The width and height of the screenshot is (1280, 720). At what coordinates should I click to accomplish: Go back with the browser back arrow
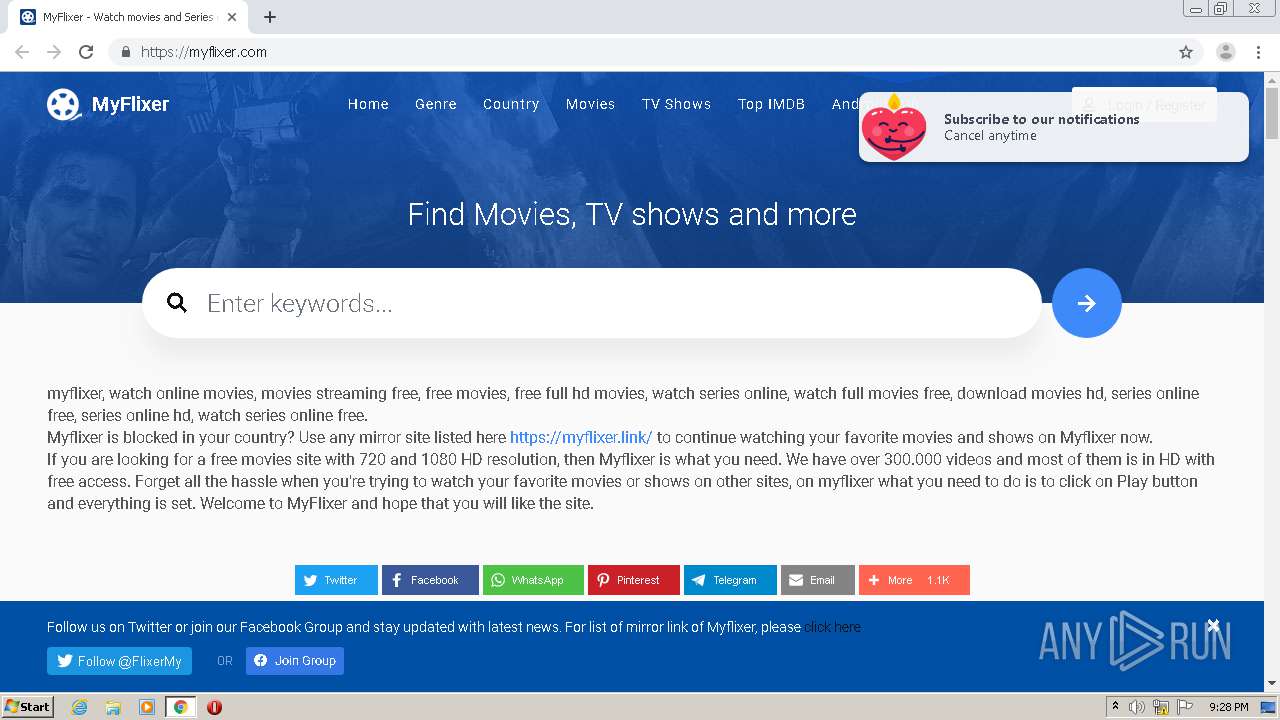tap(22, 52)
